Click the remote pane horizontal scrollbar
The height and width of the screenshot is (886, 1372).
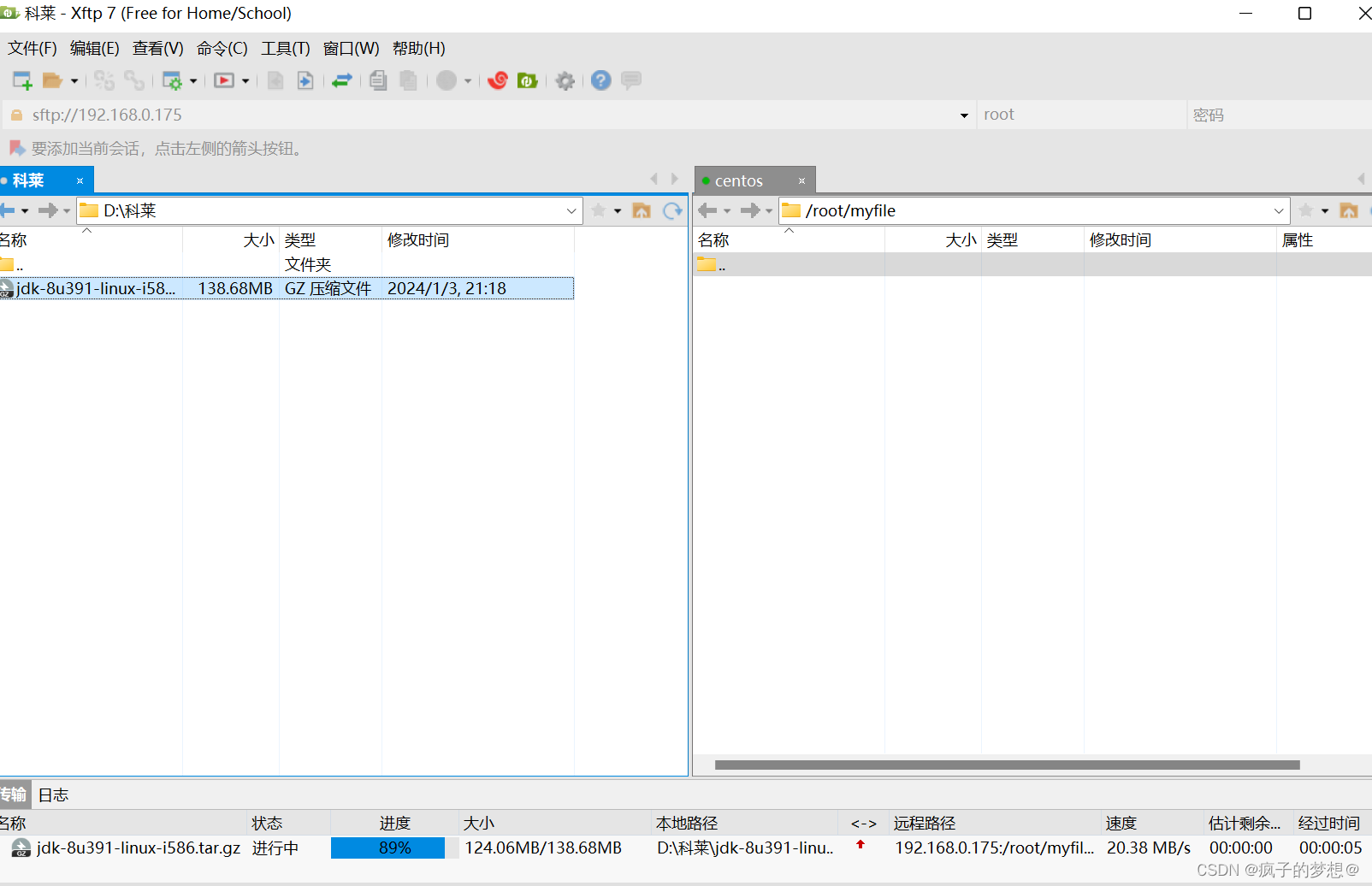(1007, 765)
